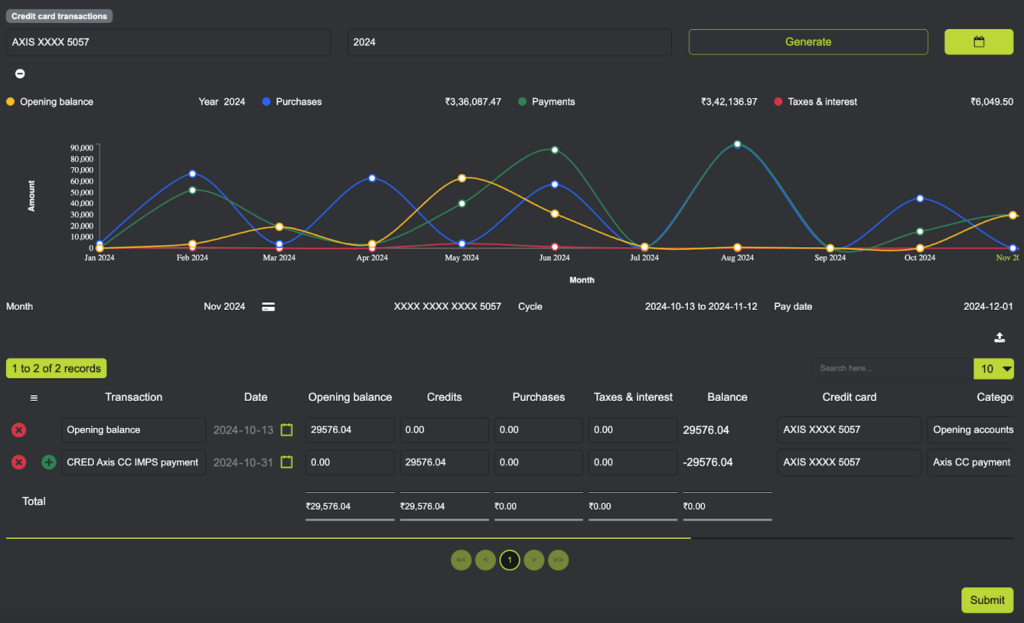
Task: Click the Search here input field
Action: pos(893,369)
